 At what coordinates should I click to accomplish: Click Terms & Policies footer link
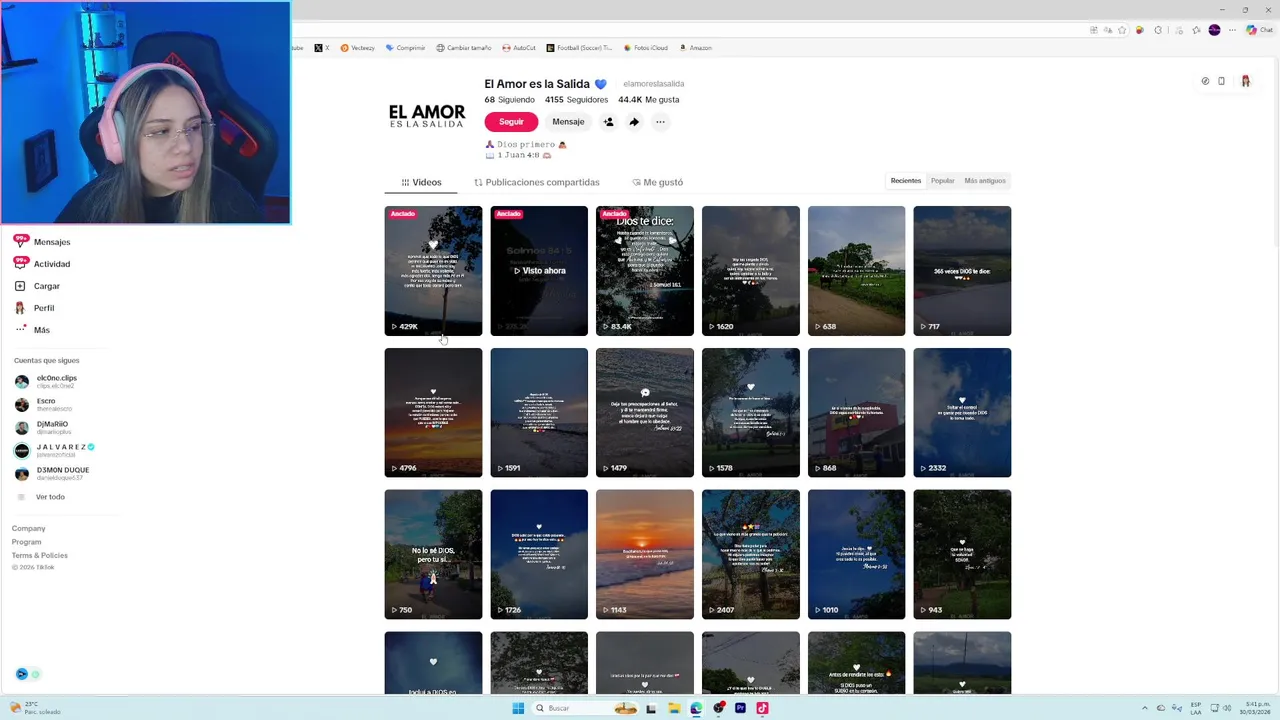click(40, 555)
